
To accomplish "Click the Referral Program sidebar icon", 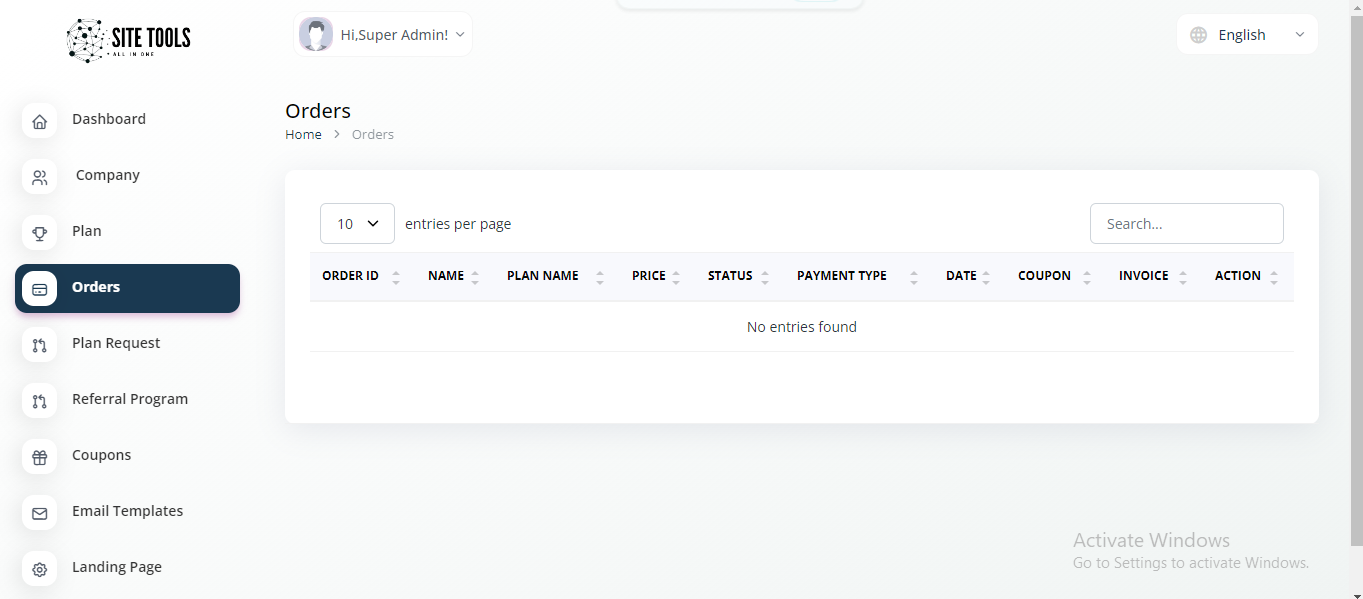I will coord(39,402).
